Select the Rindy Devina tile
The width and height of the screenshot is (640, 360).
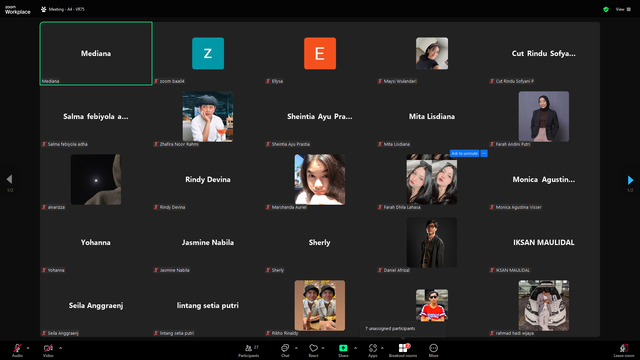coord(208,180)
